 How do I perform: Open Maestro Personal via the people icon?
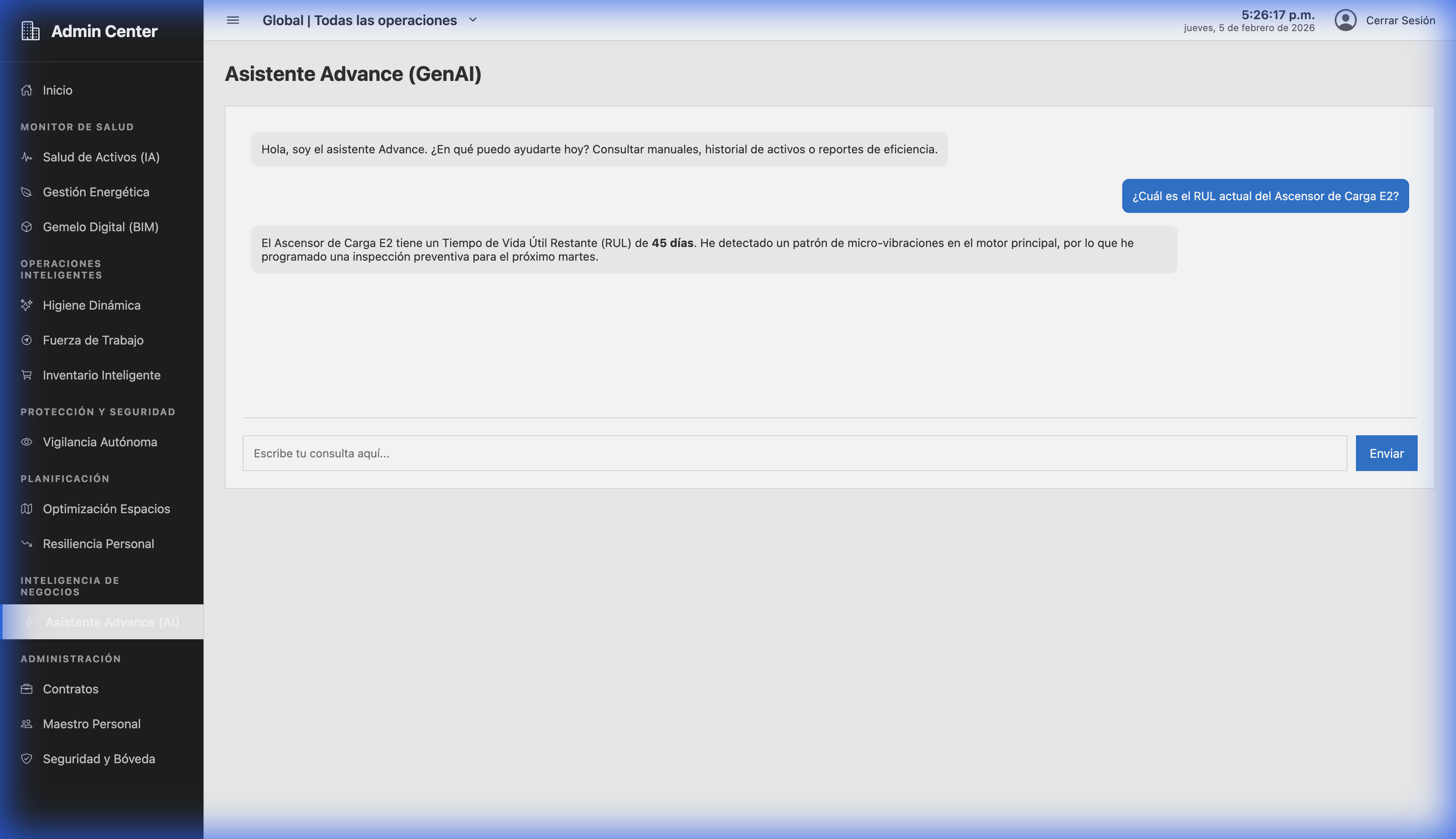[27, 724]
